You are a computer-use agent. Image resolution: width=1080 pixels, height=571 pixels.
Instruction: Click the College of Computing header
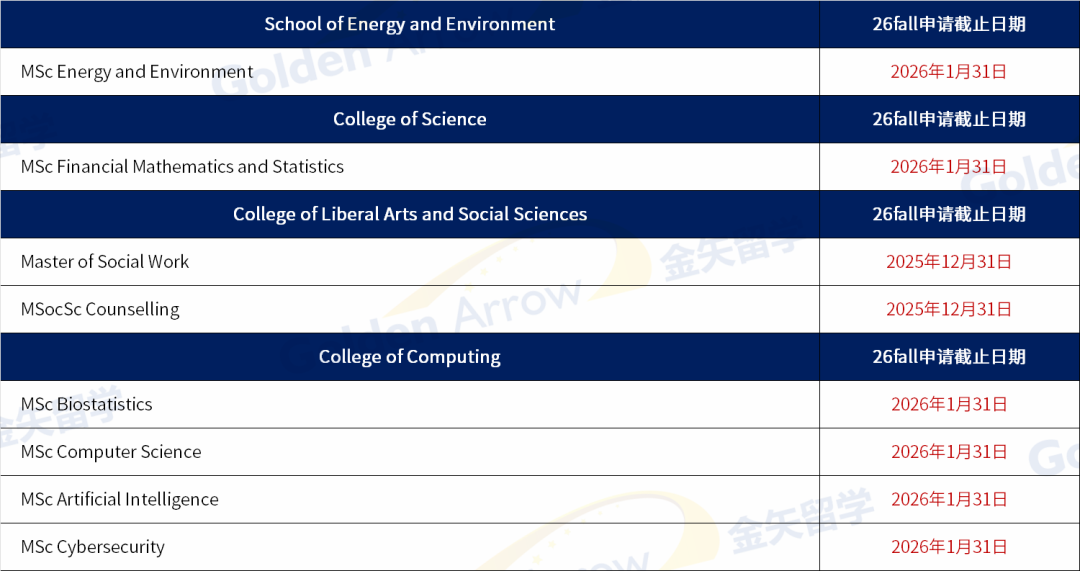[409, 357]
